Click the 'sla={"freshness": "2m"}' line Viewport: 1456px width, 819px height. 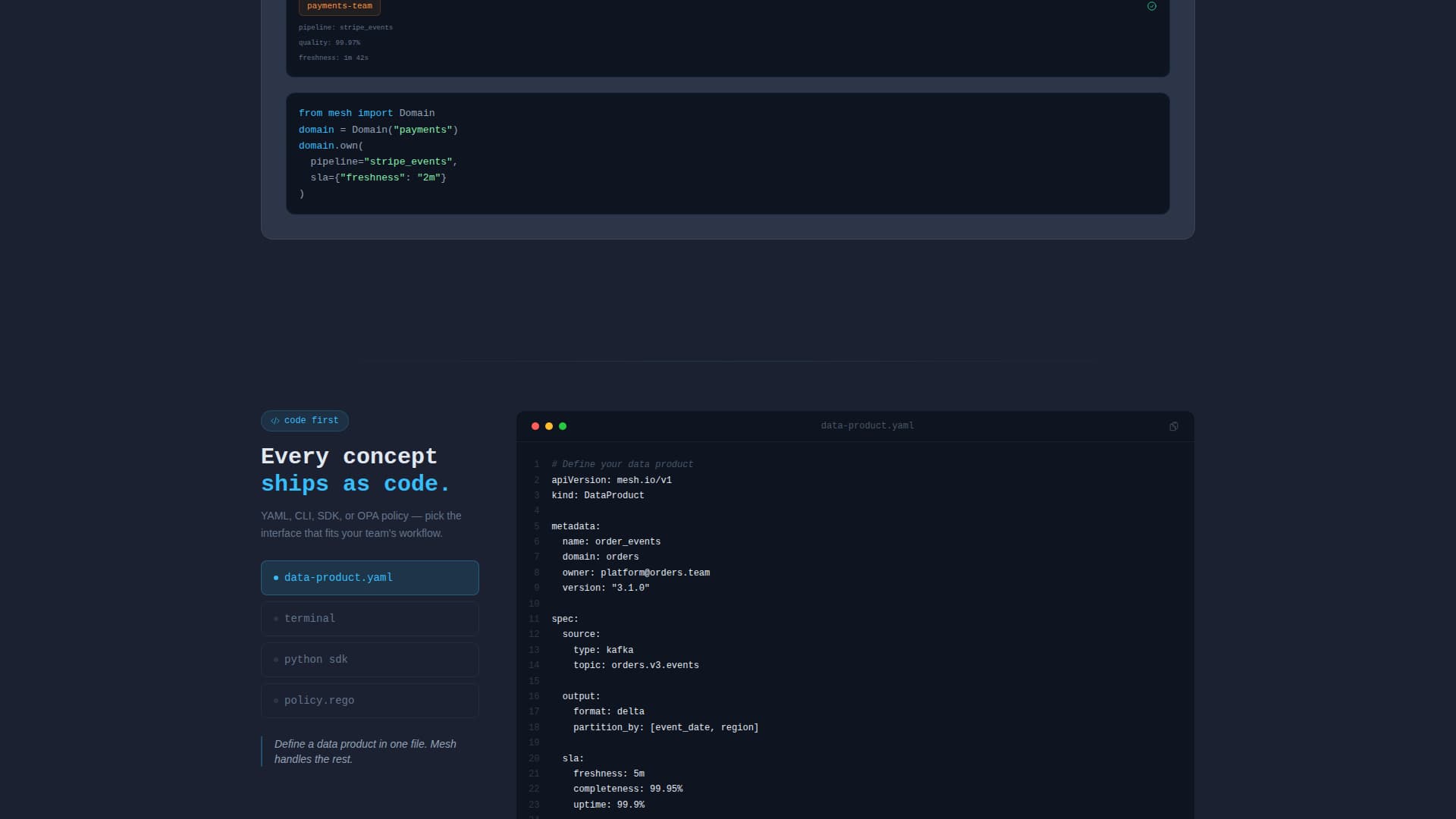pyautogui.click(x=378, y=177)
